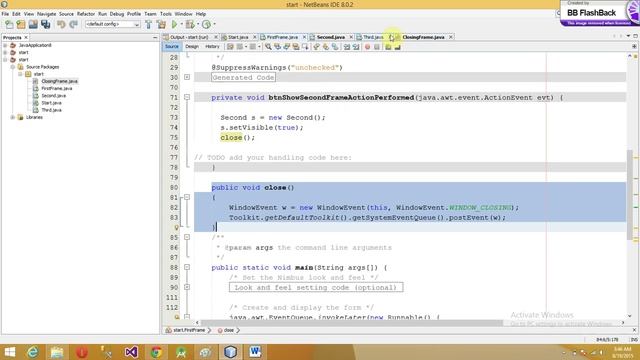The height and width of the screenshot is (360, 640).
Task: Run the project with the green play icon
Action: 174,24
